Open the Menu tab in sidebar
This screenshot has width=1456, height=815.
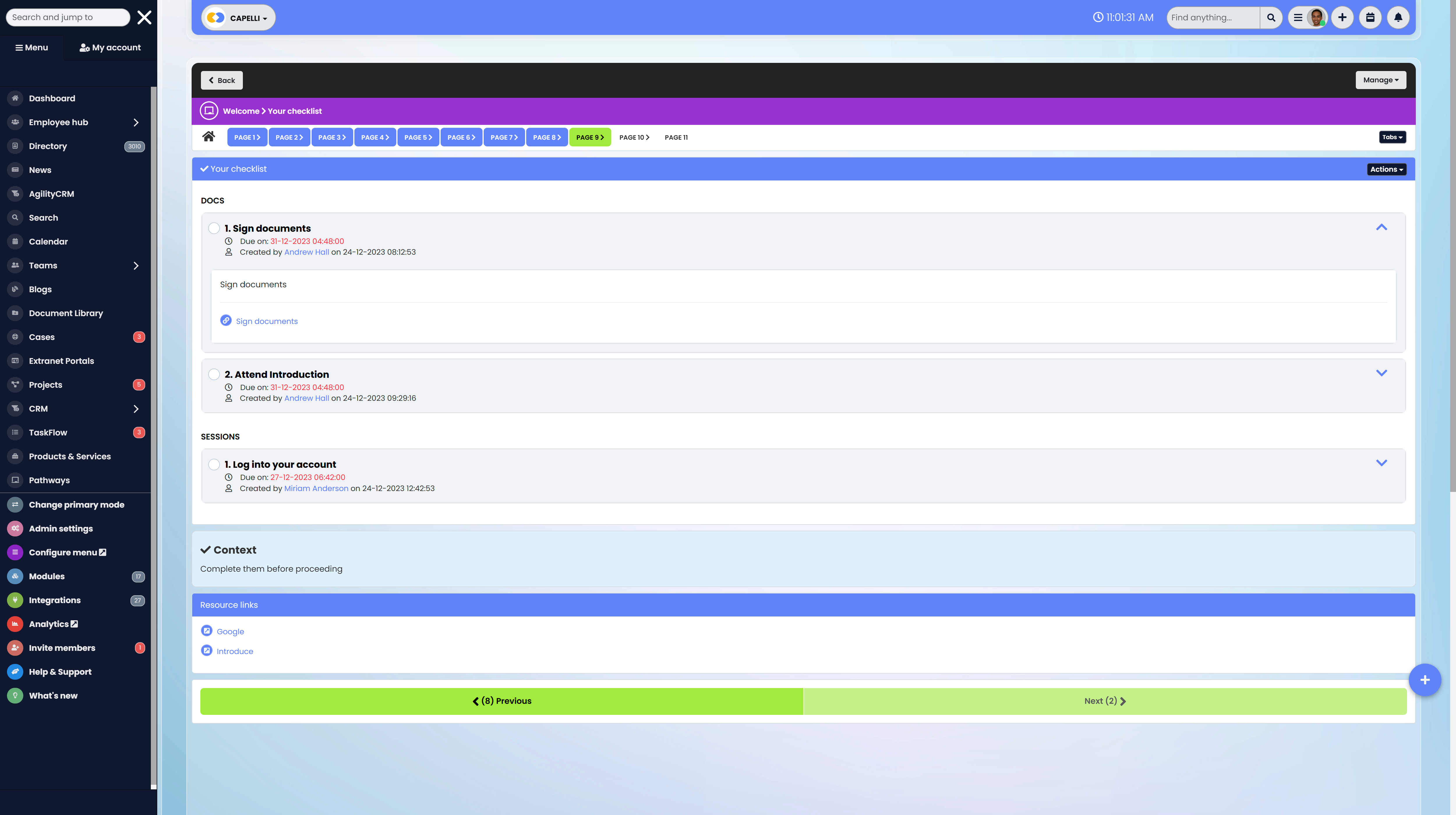point(32,47)
